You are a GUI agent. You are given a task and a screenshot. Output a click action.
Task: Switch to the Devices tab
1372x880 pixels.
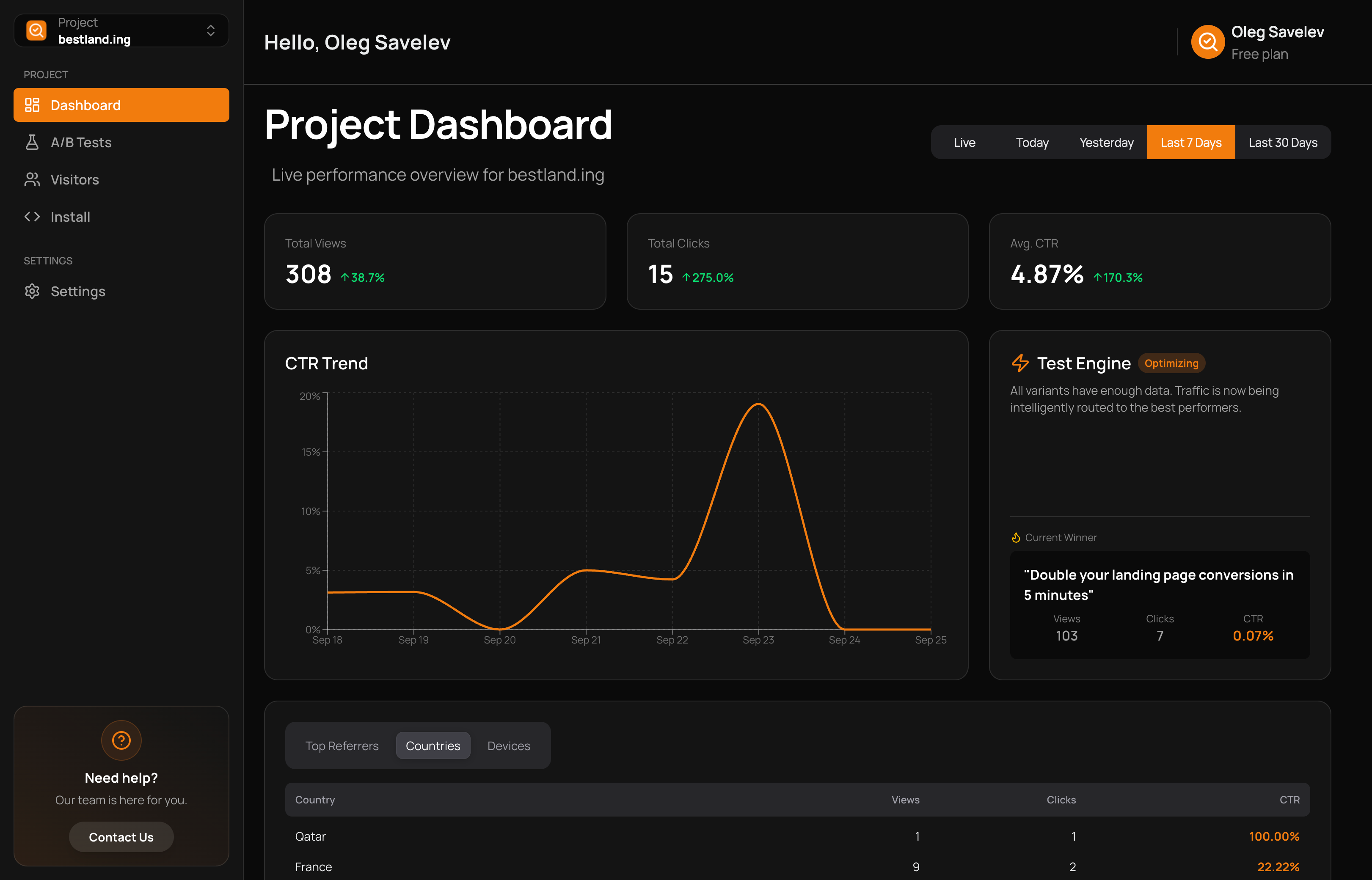click(x=509, y=746)
